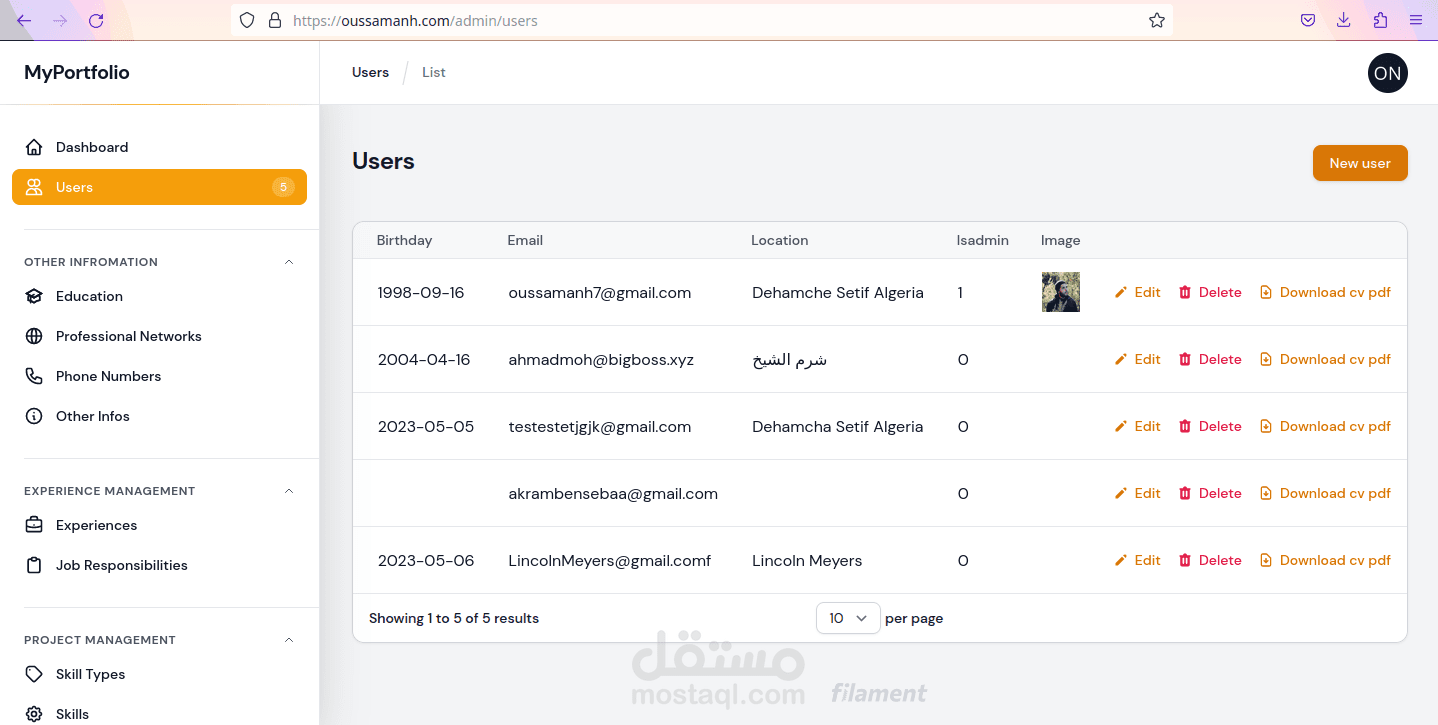The image size is (1438, 725).
Task: Click the Phone Numbers phone icon
Action: [34, 376]
